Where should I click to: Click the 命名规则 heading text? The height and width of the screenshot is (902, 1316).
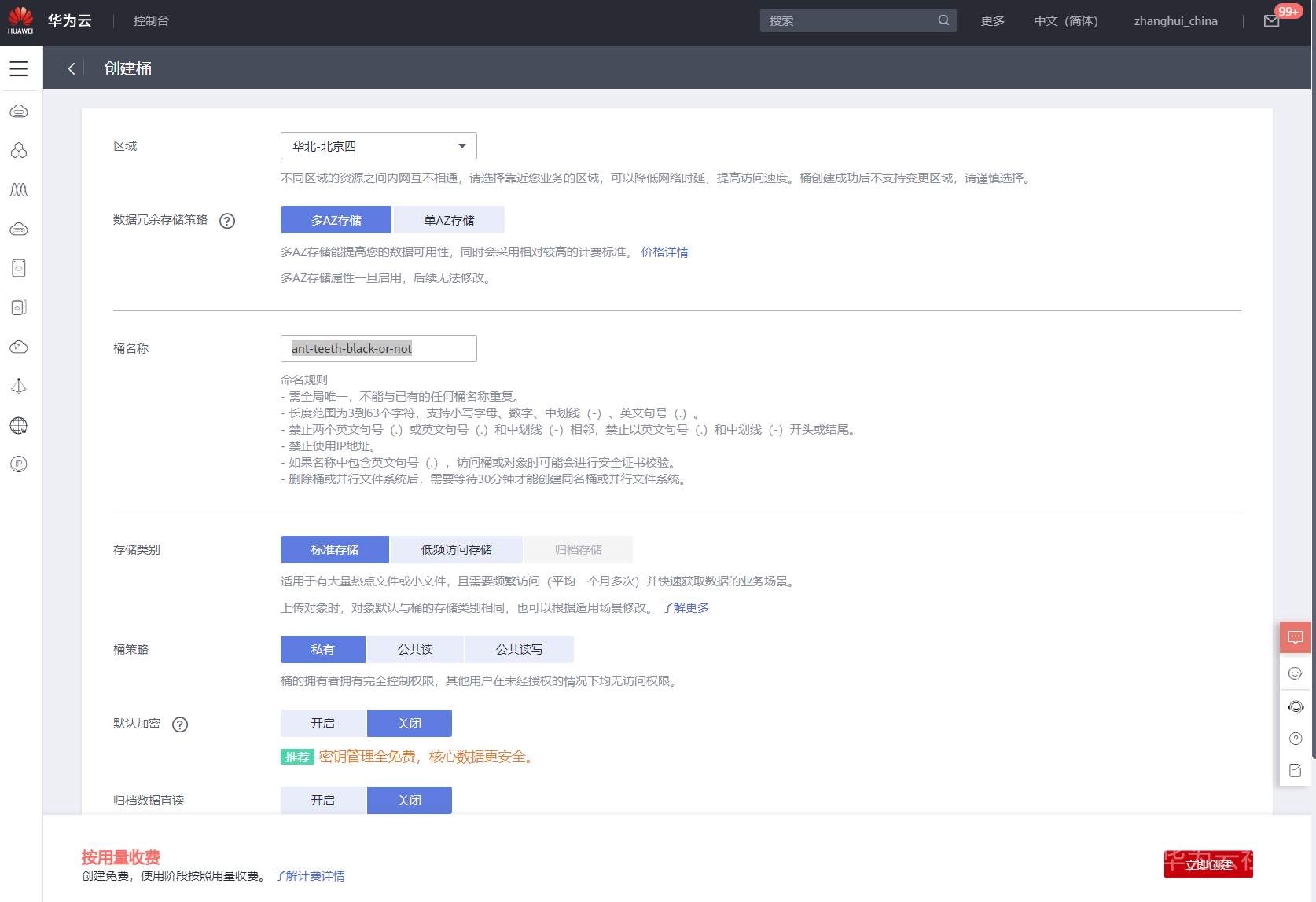click(x=304, y=380)
